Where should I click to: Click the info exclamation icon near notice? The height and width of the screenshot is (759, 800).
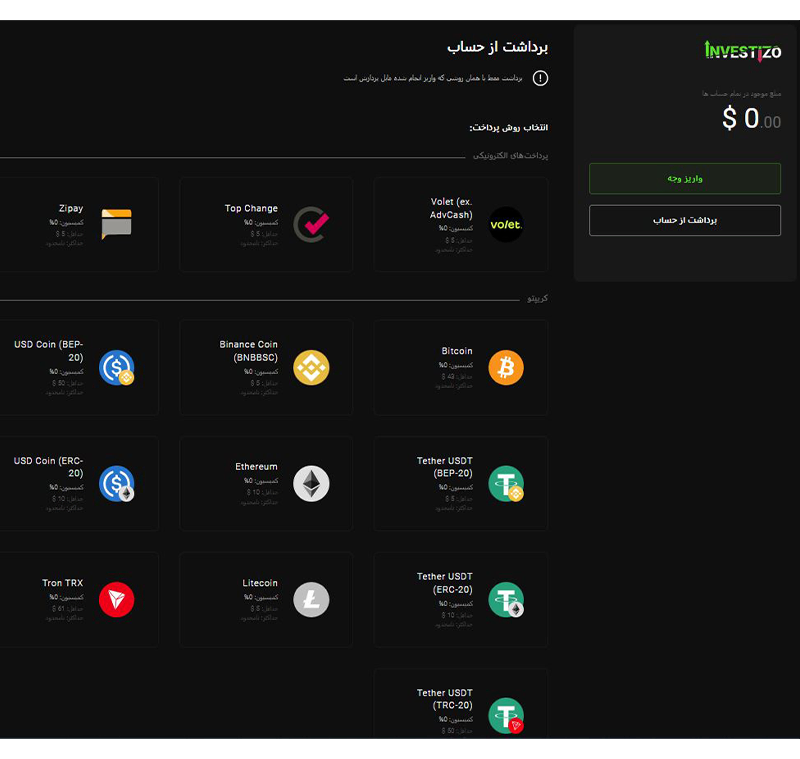click(x=540, y=78)
